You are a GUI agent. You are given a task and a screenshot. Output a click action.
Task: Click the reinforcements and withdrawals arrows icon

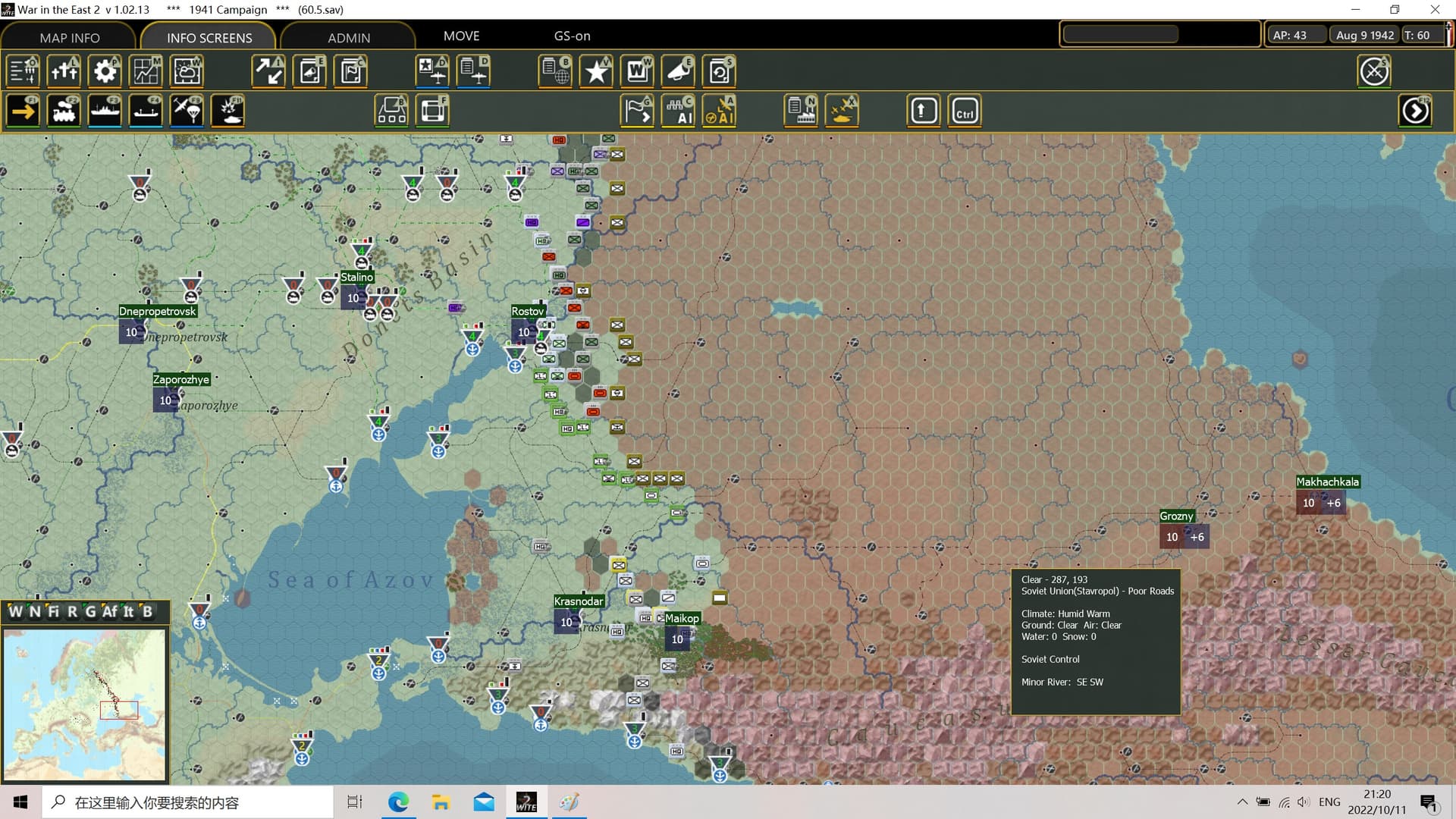coord(269,71)
